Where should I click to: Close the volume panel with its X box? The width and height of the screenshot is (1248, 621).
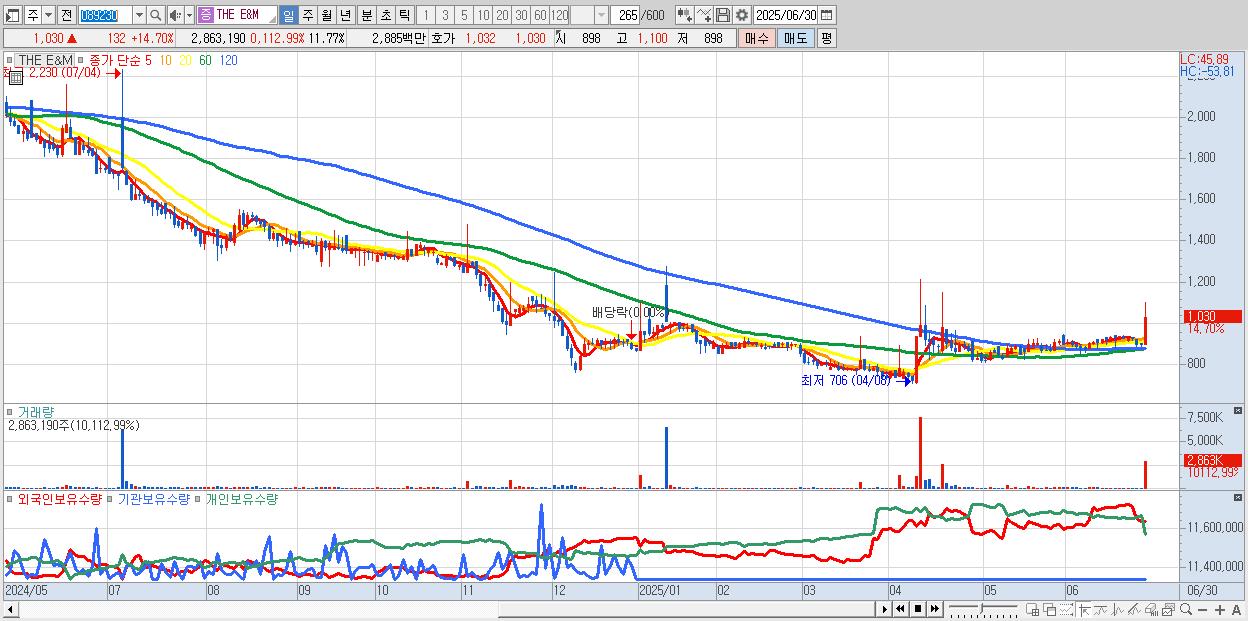pos(1238,411)
